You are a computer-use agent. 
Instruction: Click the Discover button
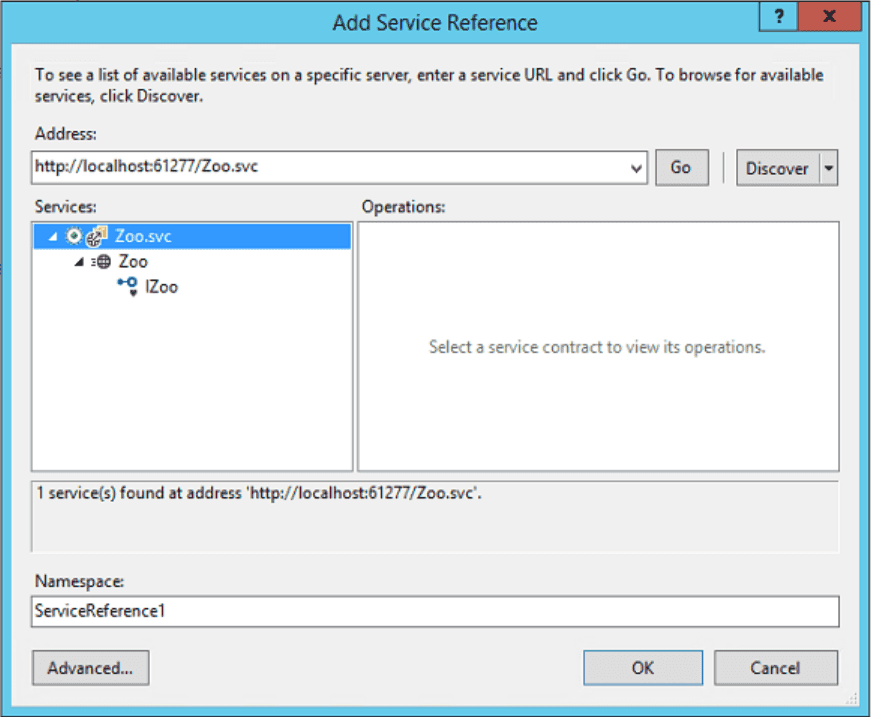[778, 168]
